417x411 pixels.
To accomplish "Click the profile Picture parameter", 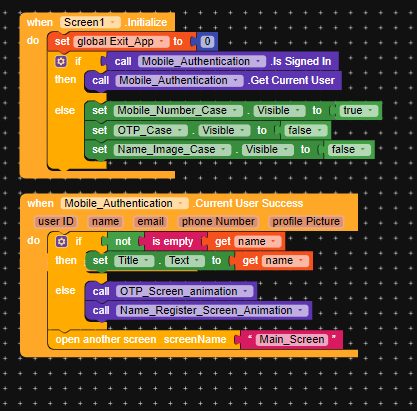I will (x=306, y=222).
